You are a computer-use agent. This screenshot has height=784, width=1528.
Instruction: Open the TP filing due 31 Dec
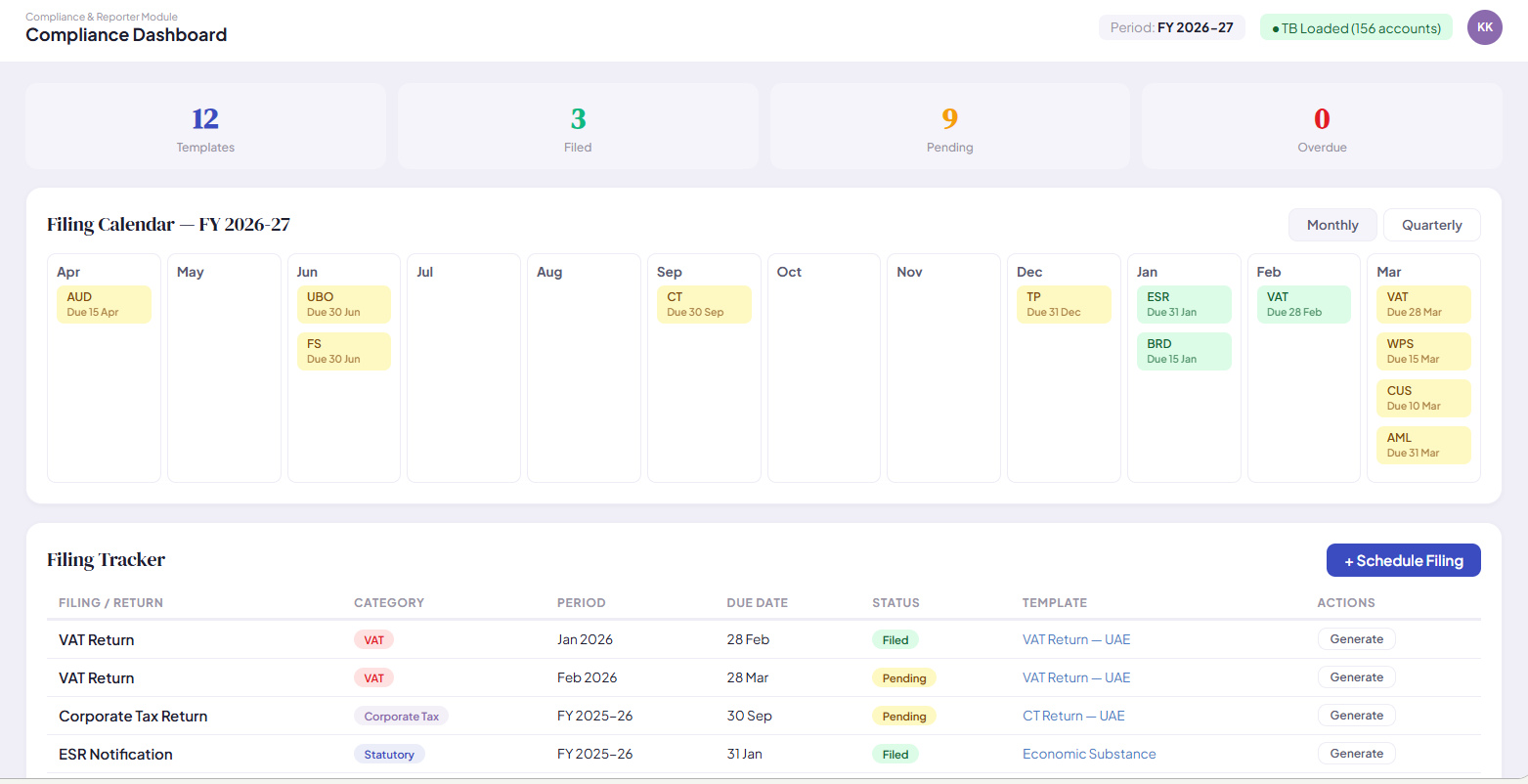[1064, 304]
